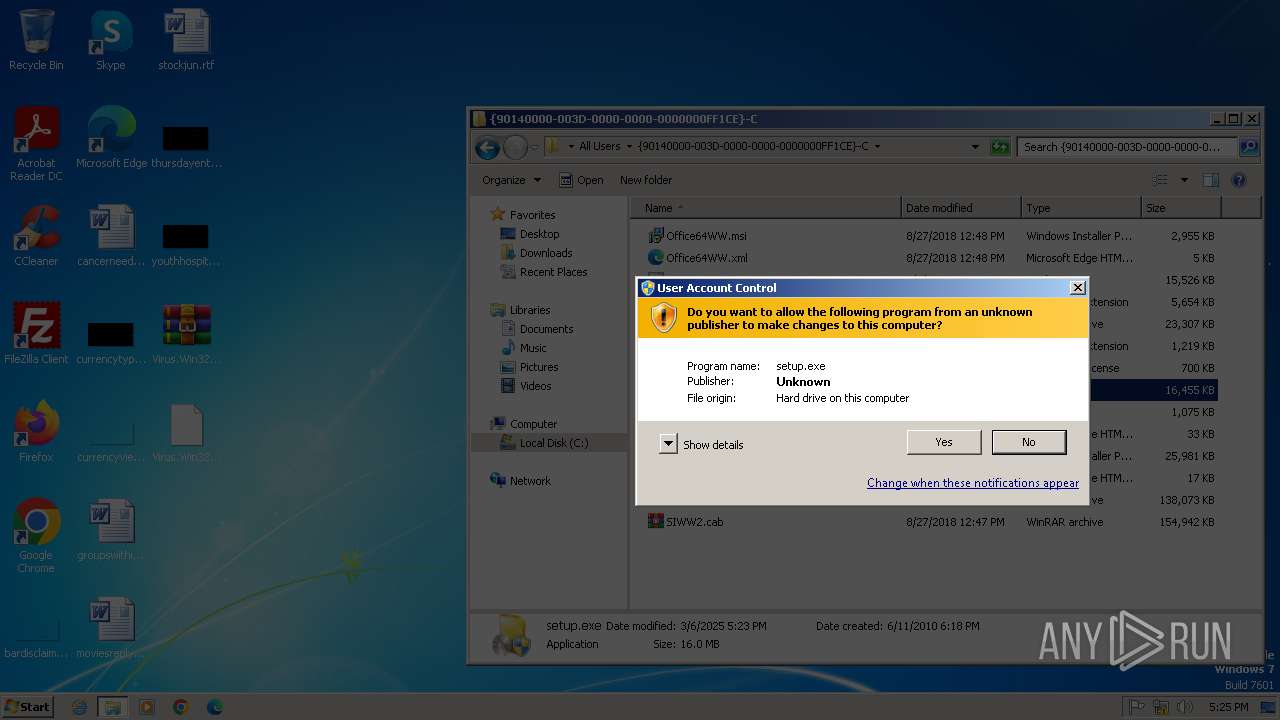
Task: Click No in User Account Control
Action: coord(1029,442)
